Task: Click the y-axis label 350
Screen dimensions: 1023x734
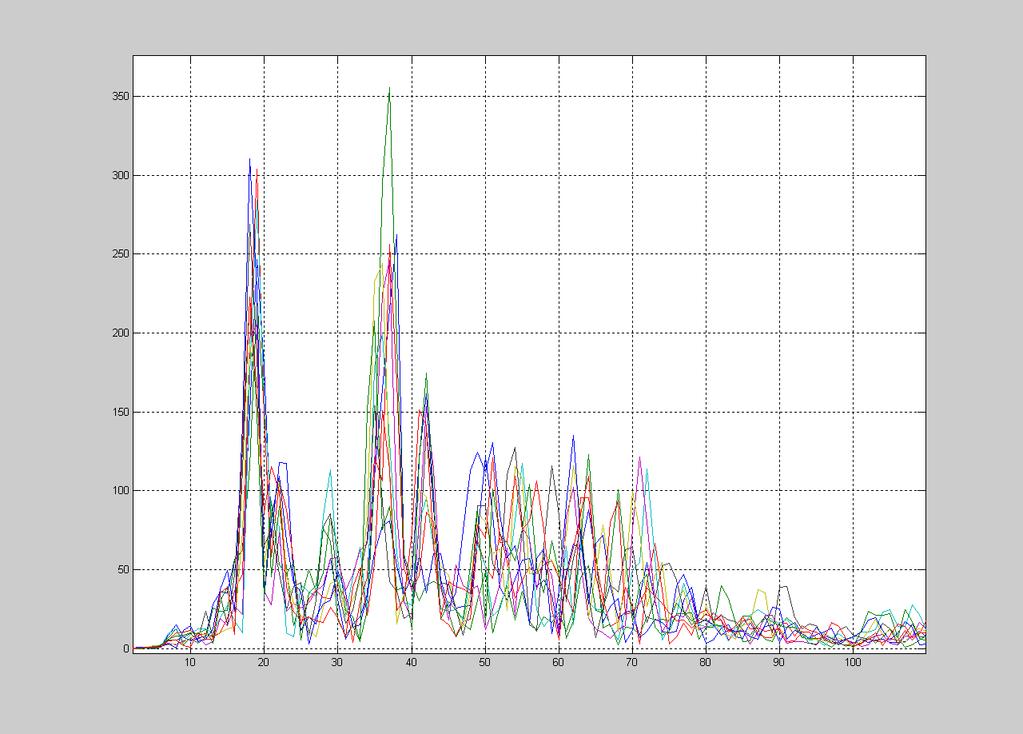Action: click(120, 97)
